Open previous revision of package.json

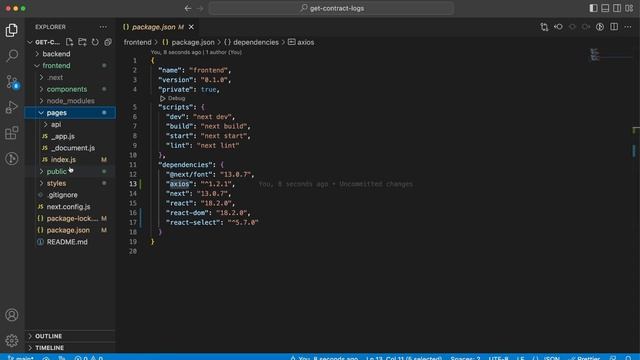[558, 27]
